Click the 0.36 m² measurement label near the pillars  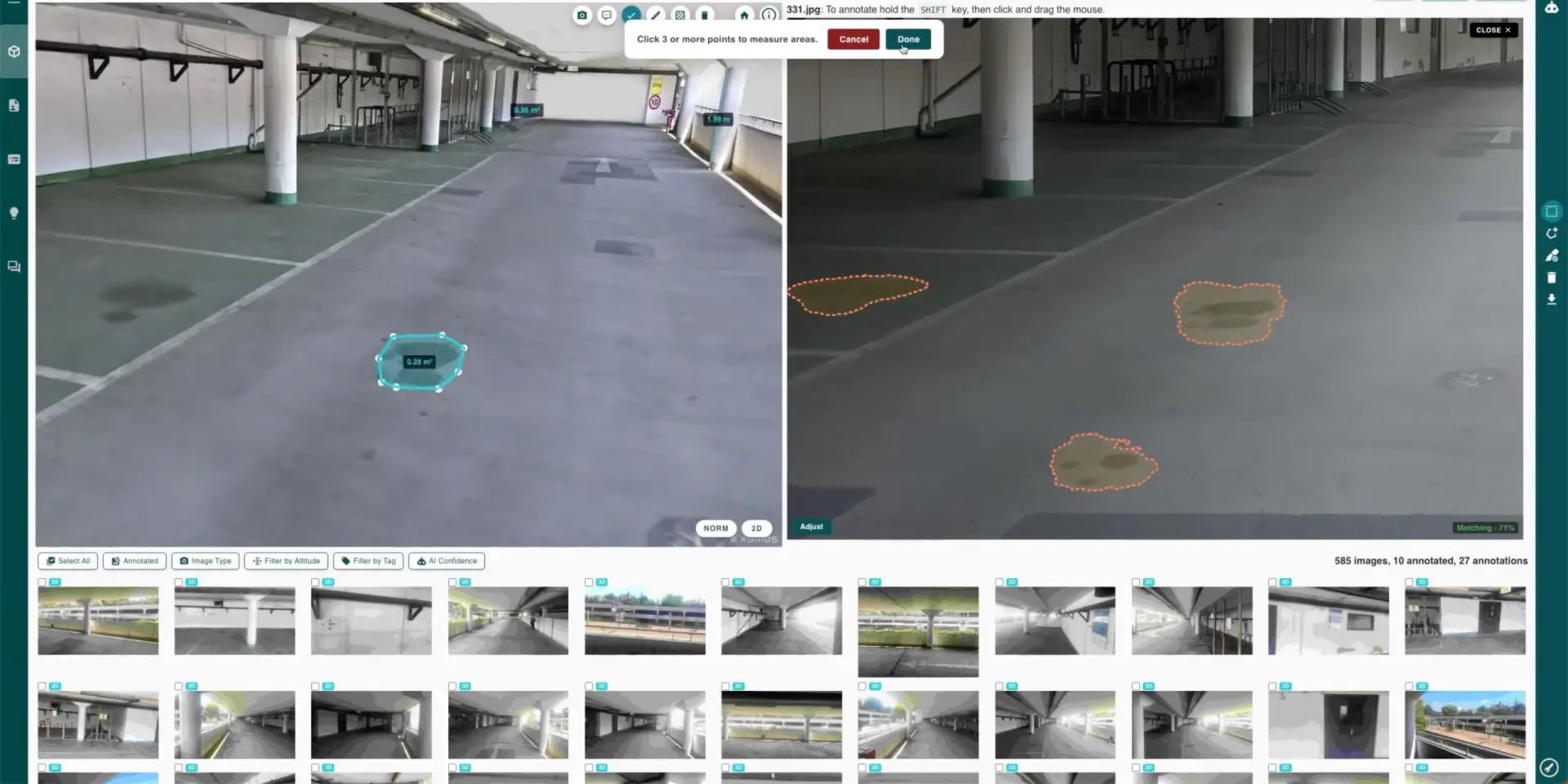527,110
